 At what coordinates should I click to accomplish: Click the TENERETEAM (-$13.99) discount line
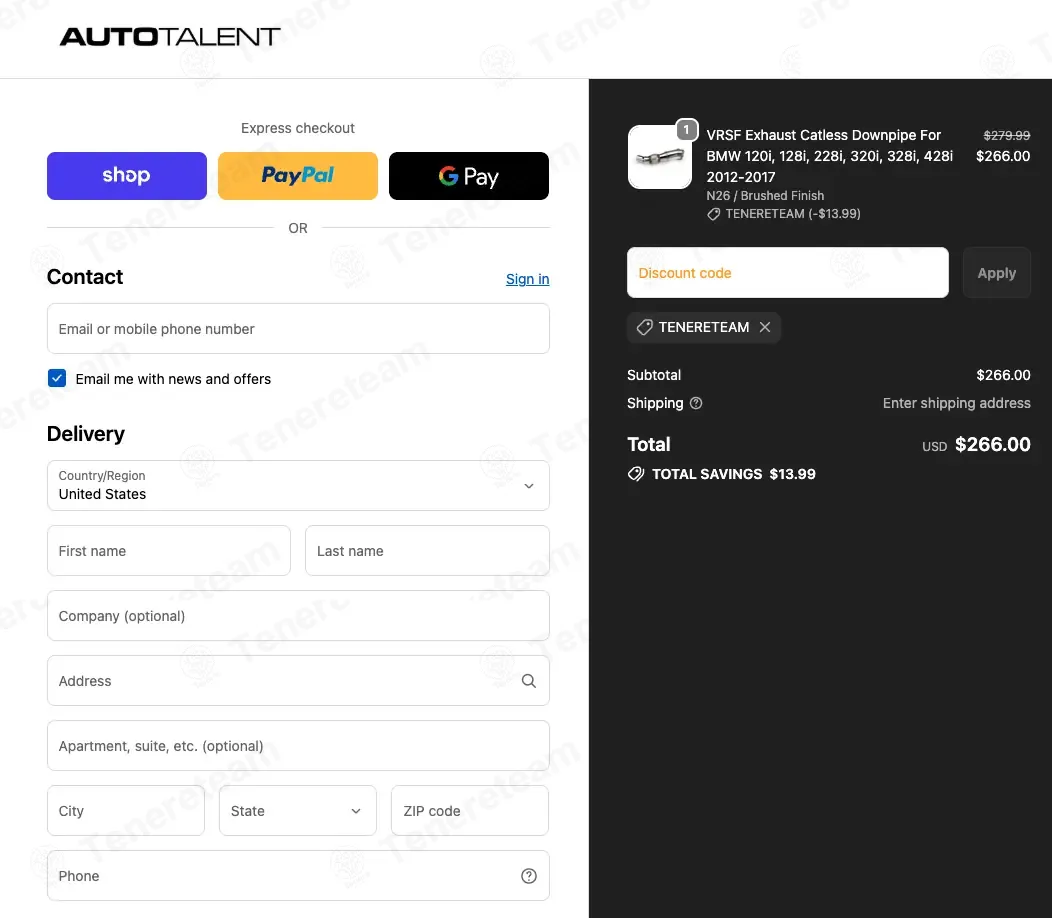(784, 214)
